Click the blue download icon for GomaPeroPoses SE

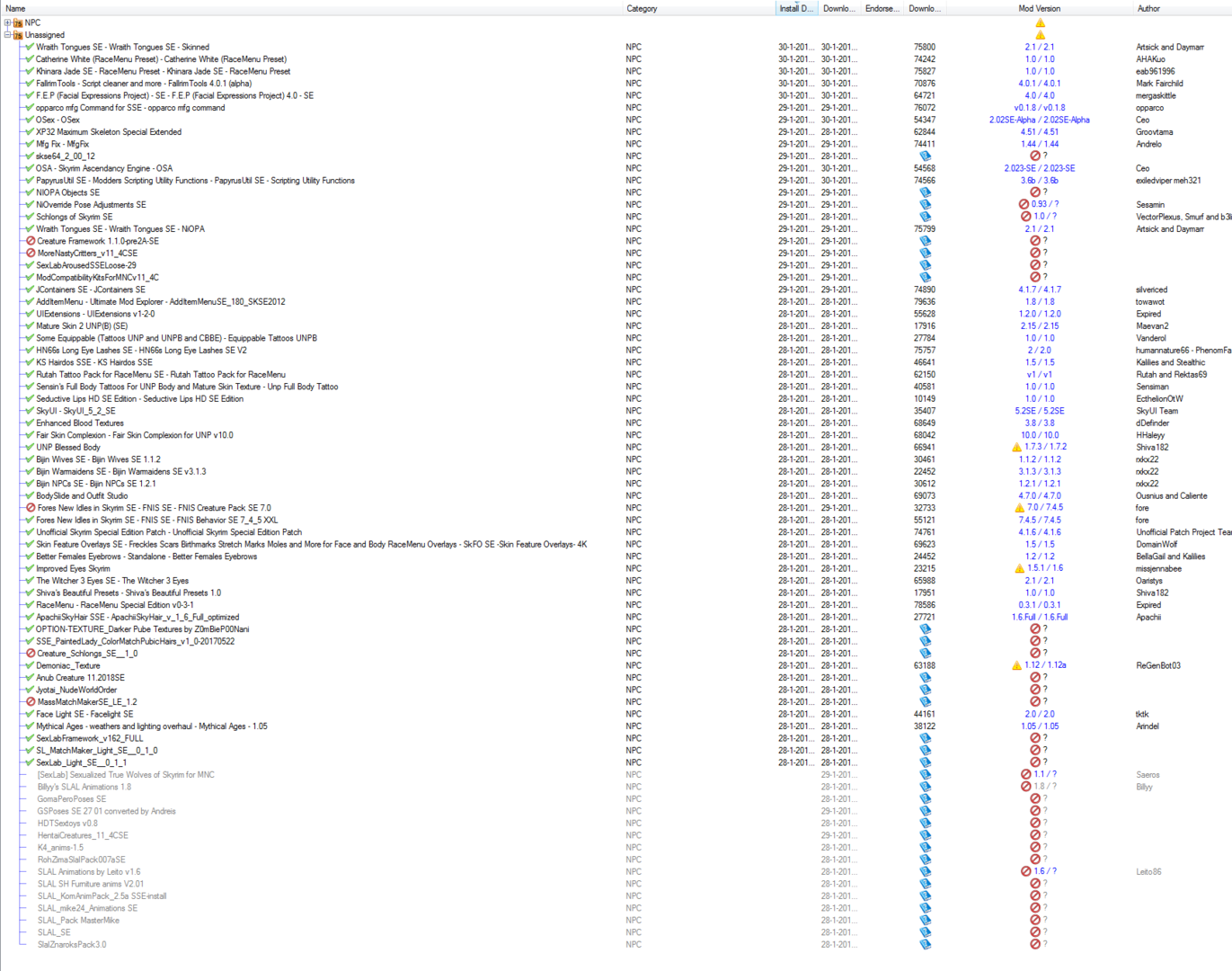[926, 799]
